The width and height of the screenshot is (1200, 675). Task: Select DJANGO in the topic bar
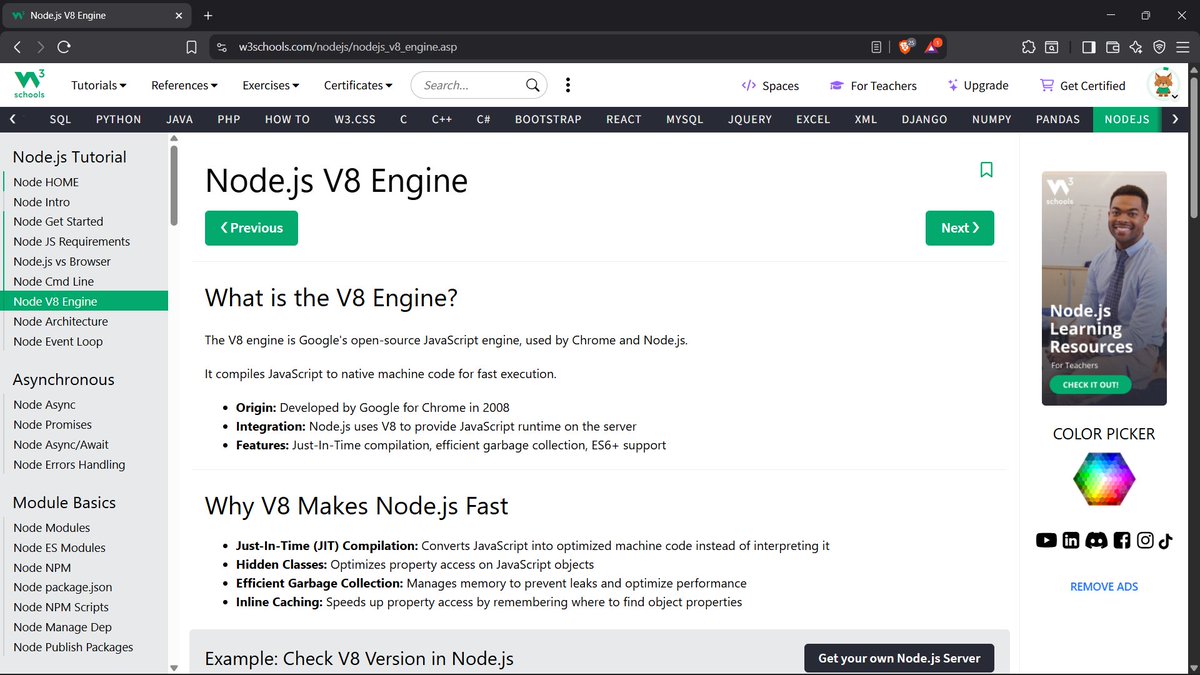click(x=924, y=119)
